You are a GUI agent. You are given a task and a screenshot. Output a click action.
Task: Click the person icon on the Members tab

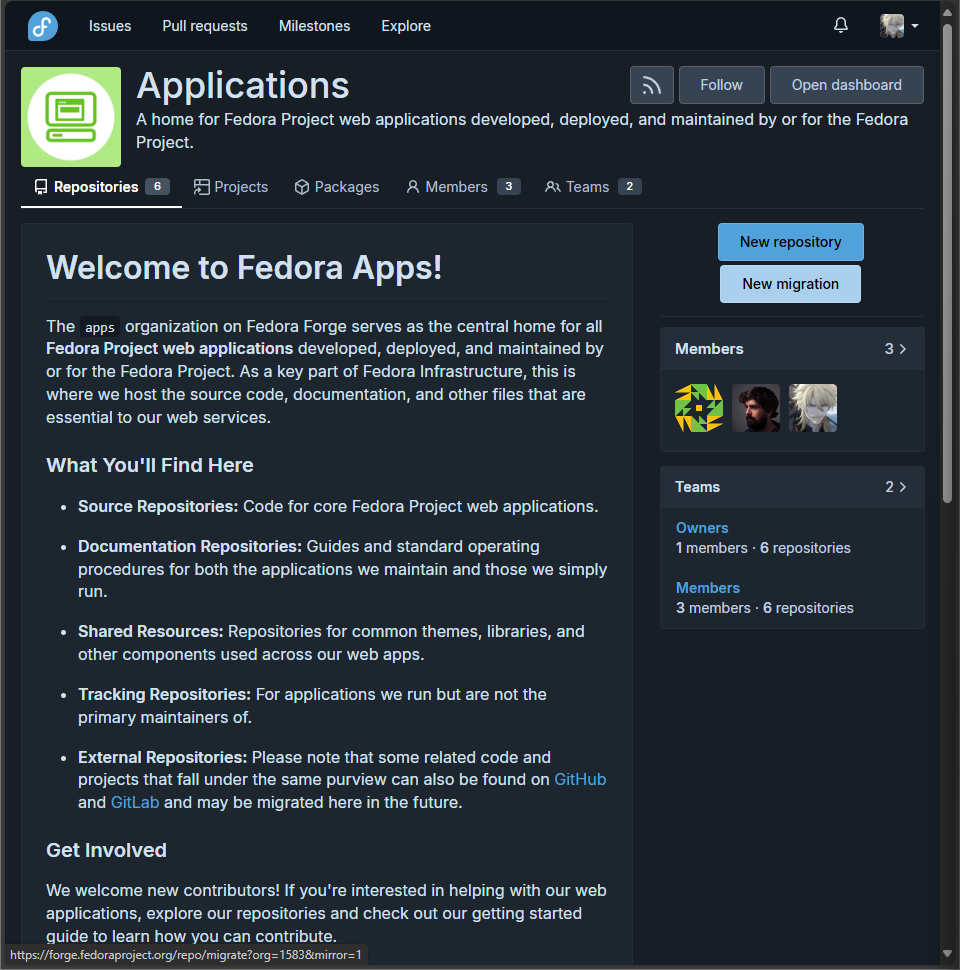click(413, 187)
